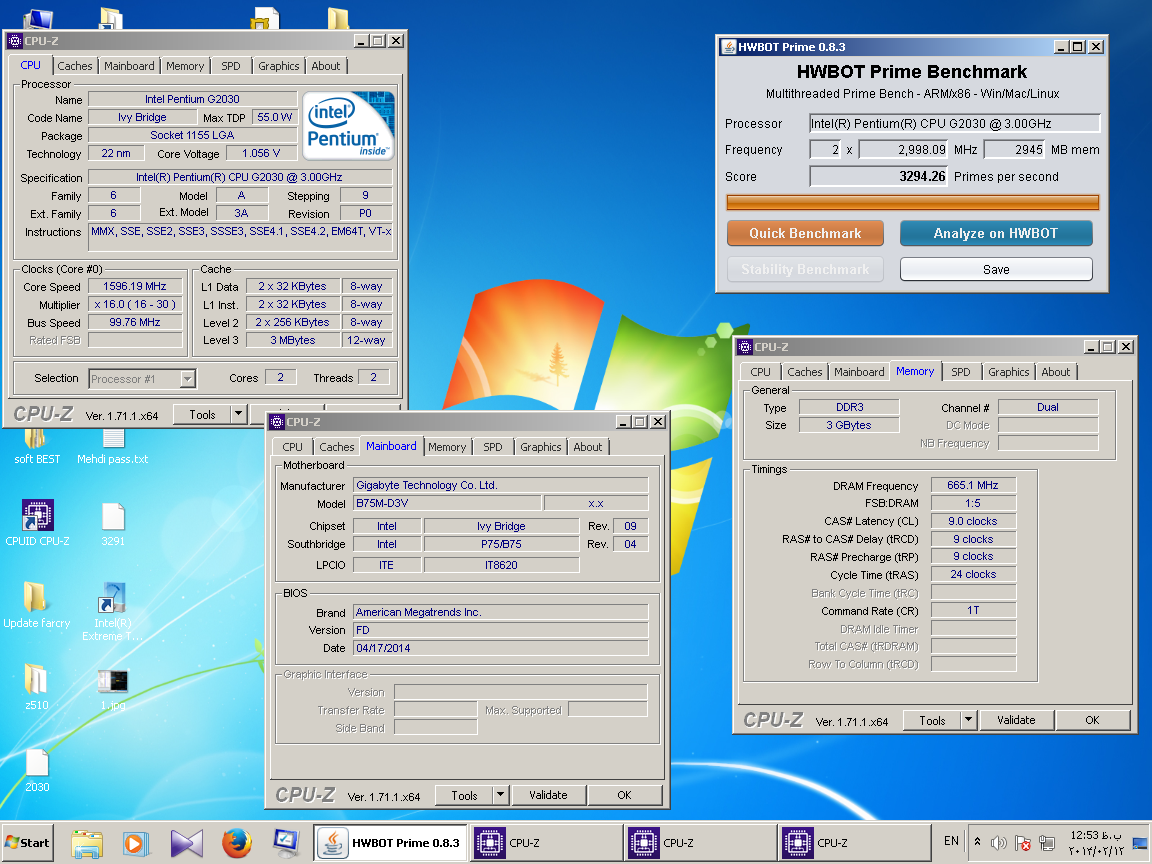Screen dimensions: 1152x864
Task: Open Memory tab in CPU window
Action: (x=185, y=66)
